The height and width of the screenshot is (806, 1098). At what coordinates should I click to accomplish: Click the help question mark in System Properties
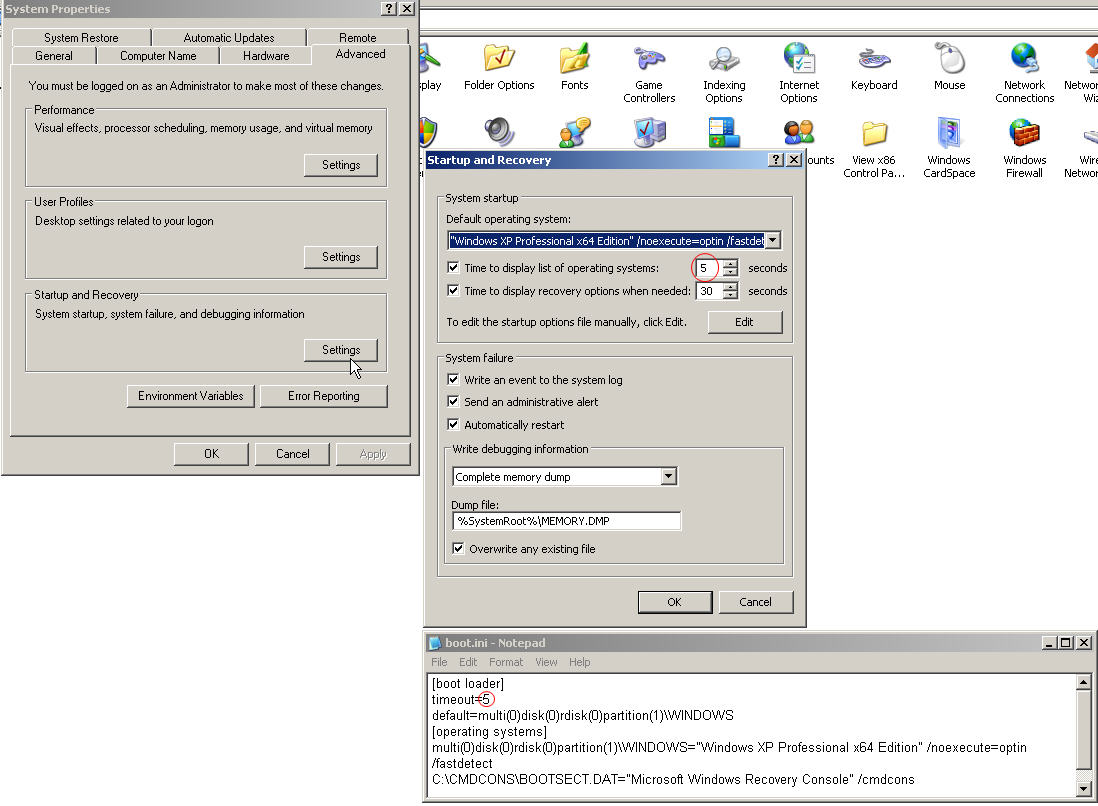click(389, 8)
